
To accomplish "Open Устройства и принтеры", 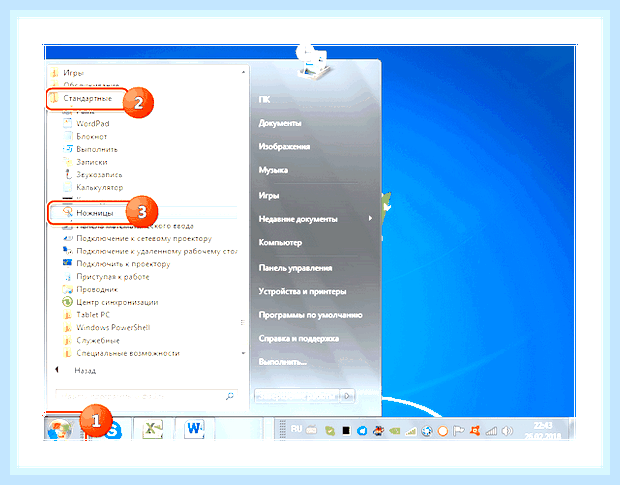I will tap(302, 291).
